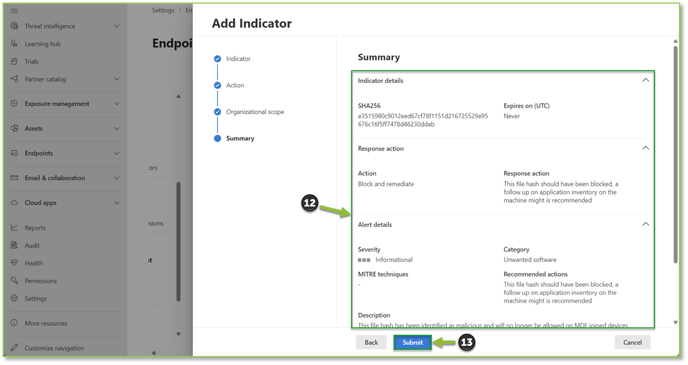Open Settings gear icon in sidebar
The image size is (688, 365).
(14, 298)
